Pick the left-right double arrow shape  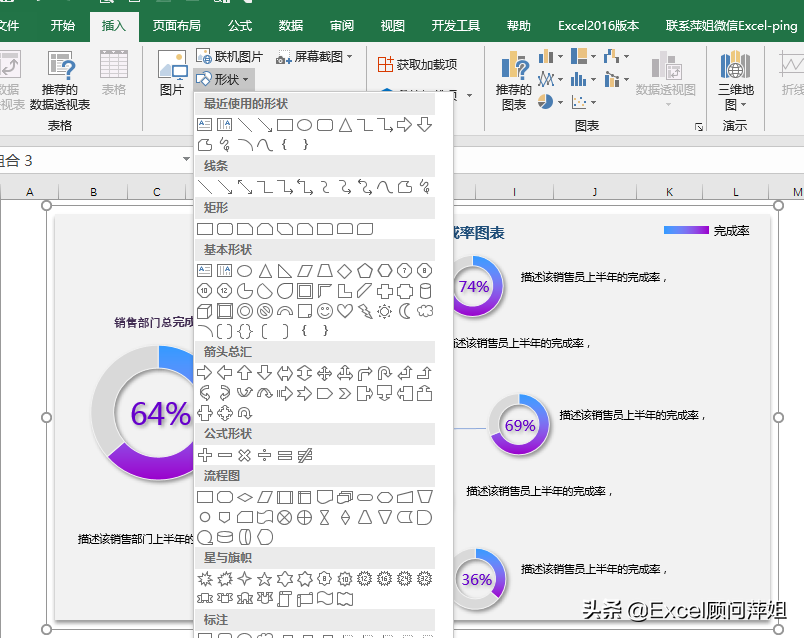pos(285,373)
